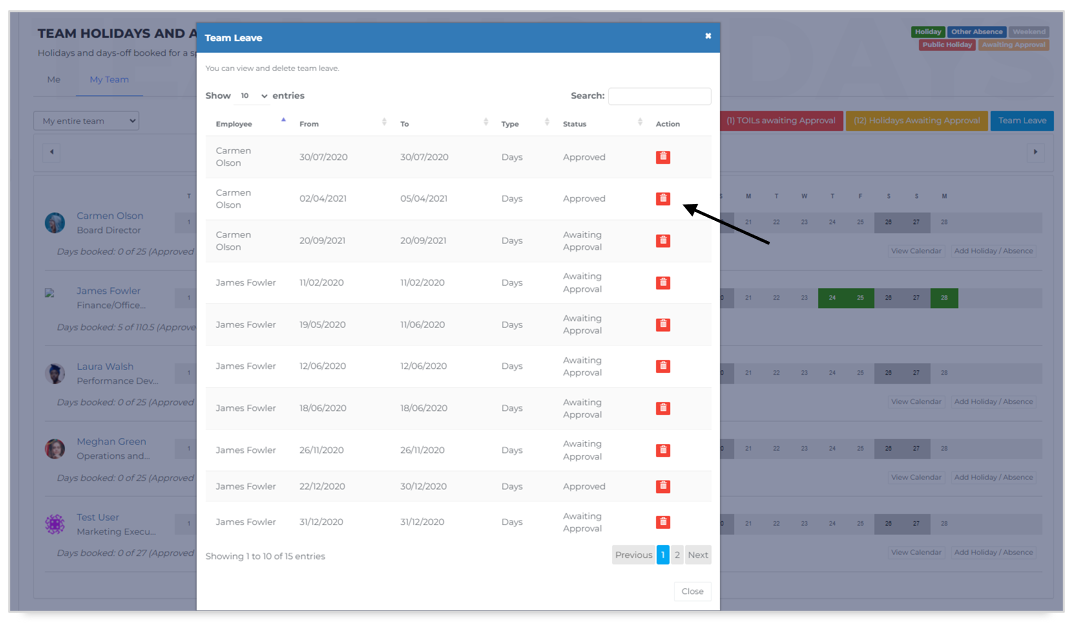The image size is (1079, 624).
Task: Click the green Holiday legend swatch
Action: (x=928, y=32)
